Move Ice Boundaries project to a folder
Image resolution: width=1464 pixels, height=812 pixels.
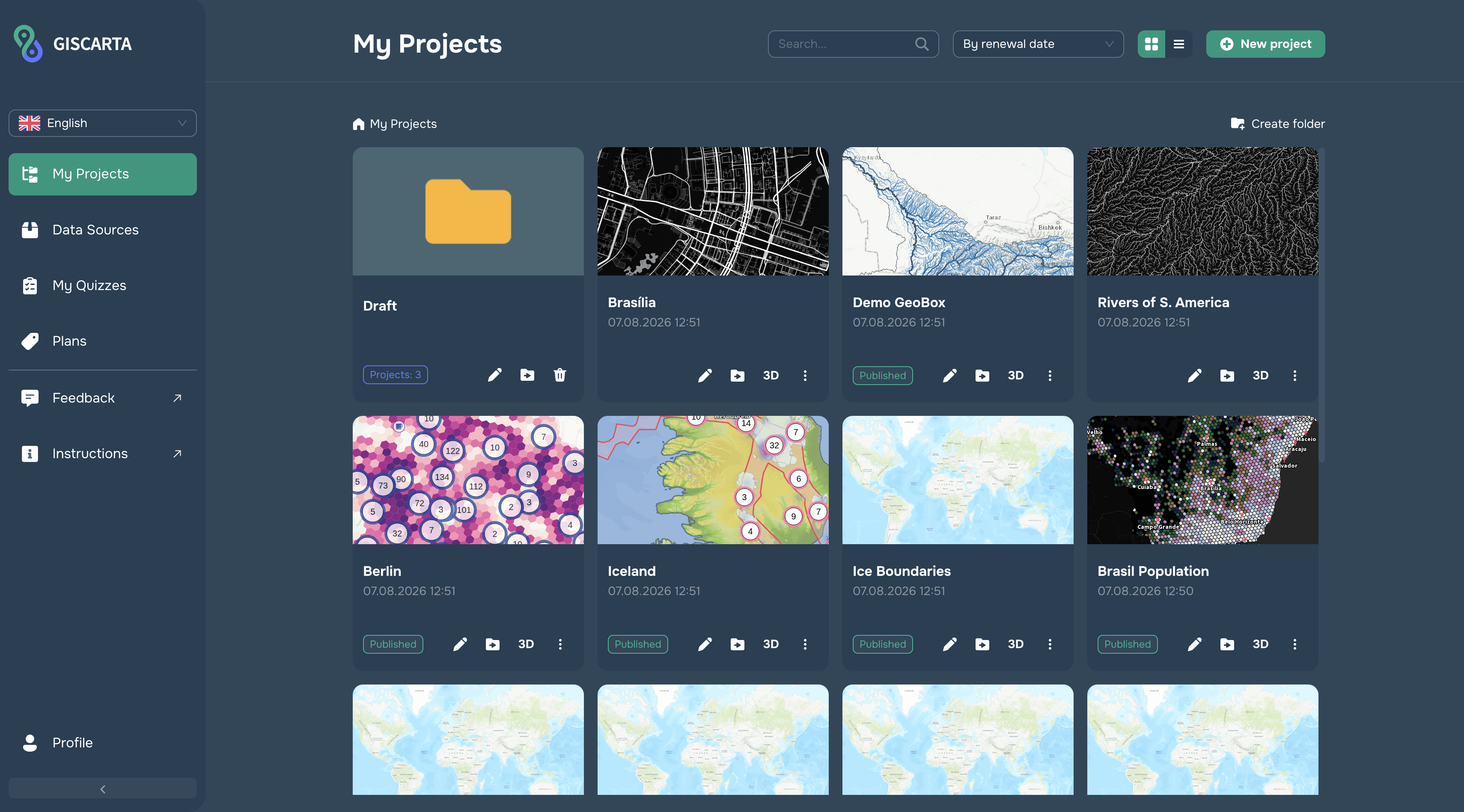(982, 644)
